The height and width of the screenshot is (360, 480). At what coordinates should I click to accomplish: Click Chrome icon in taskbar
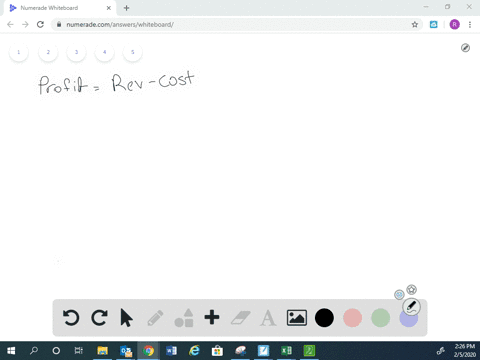pos(148,351)
